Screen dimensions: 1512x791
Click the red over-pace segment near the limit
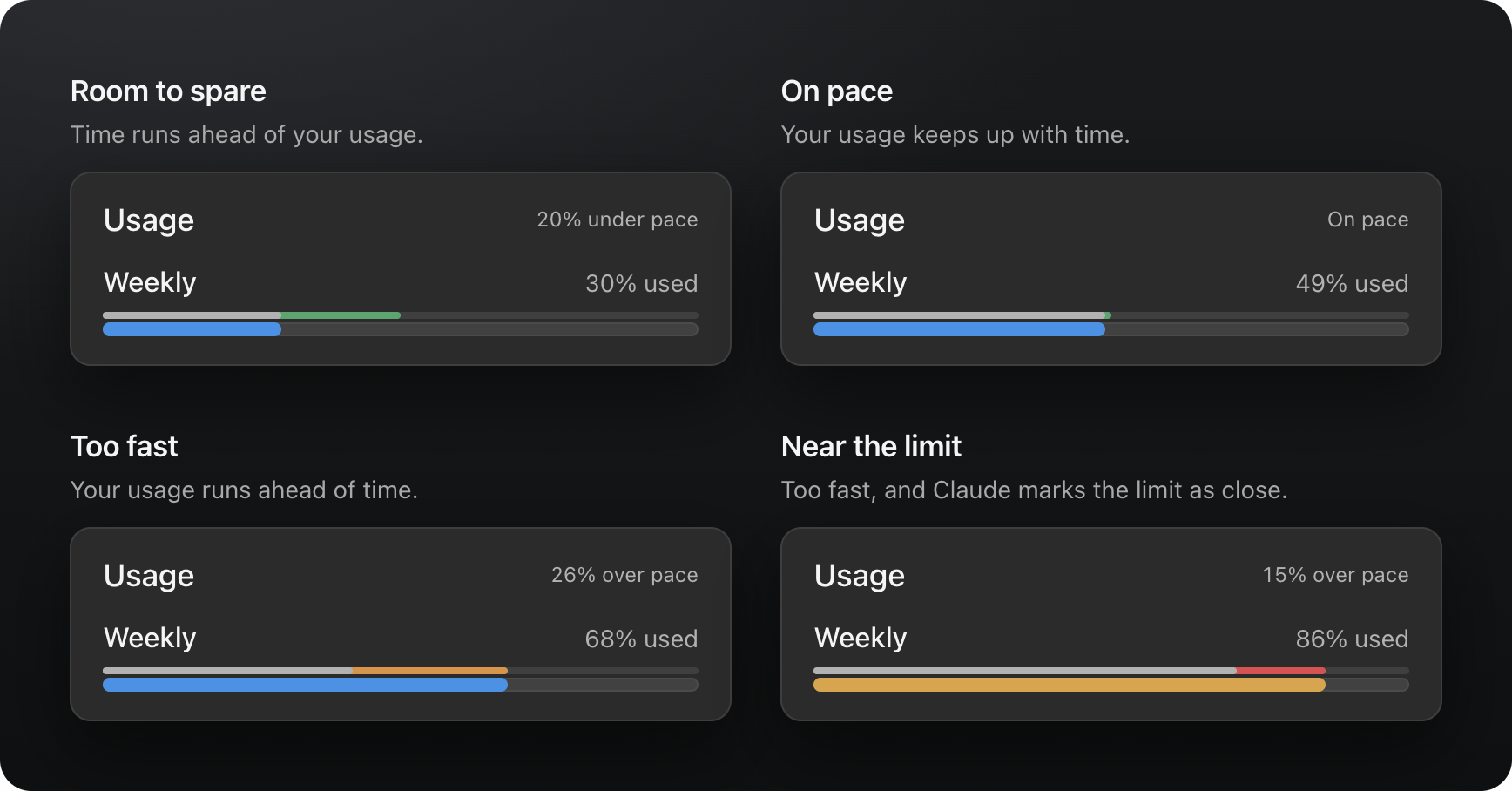pos(1280,671)
